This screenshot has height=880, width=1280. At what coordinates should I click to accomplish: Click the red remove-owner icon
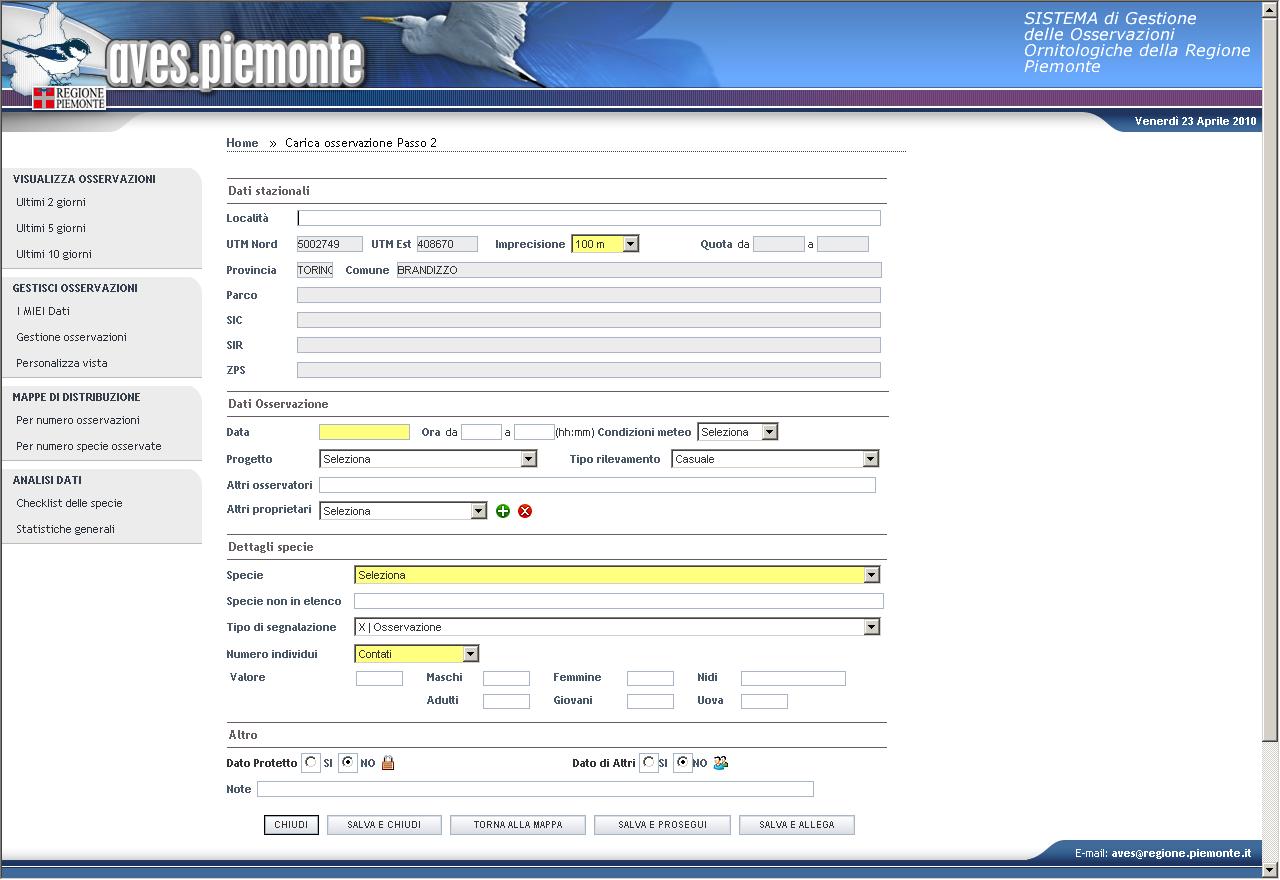[x=525, y=511]
